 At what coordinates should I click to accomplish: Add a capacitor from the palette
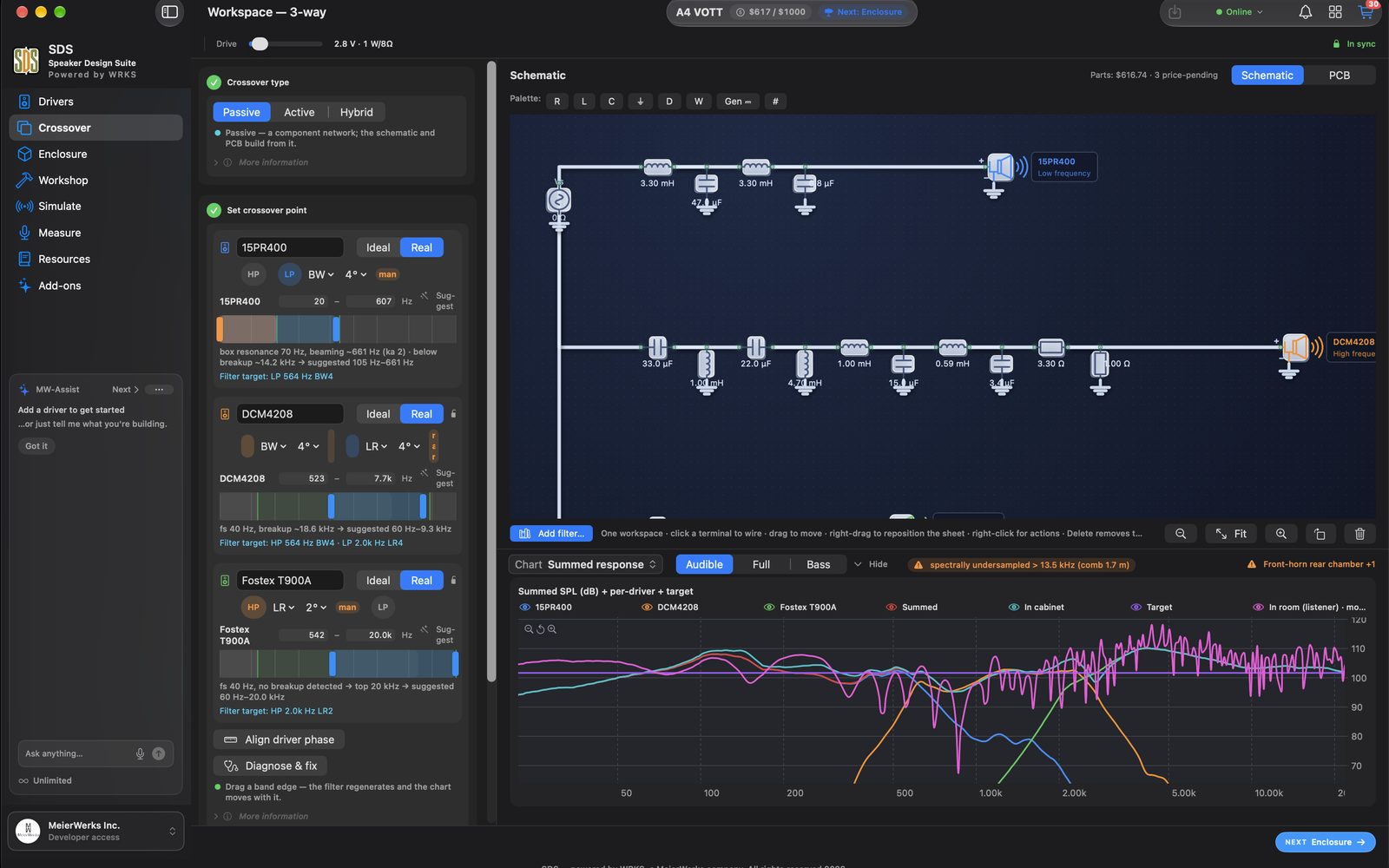click(x=611, y=102)
